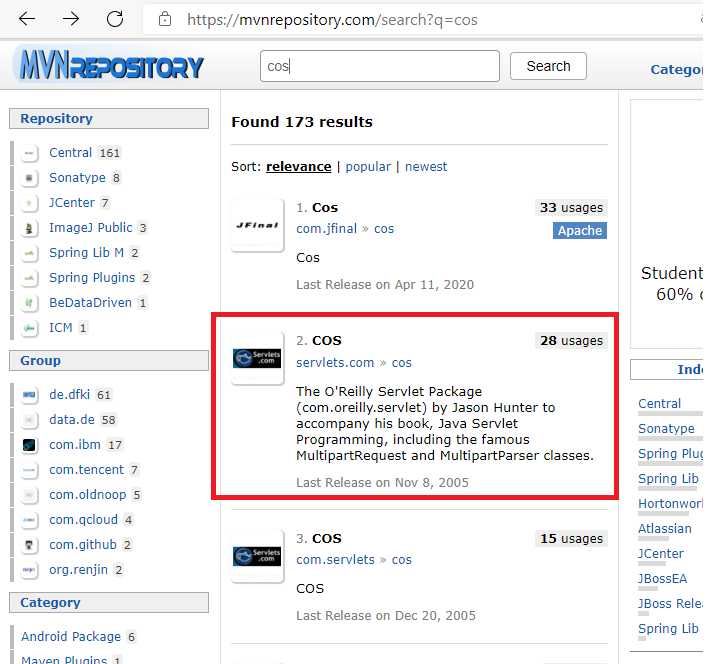The height and width of the screenshot is (664, 708).
Task: Click the com.ibm group icon
Action: click(29, 445)
